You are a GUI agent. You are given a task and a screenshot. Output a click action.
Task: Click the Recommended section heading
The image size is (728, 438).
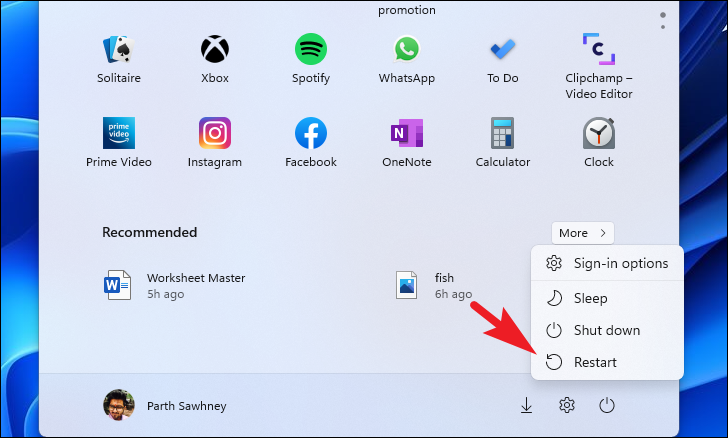(150, 232)
